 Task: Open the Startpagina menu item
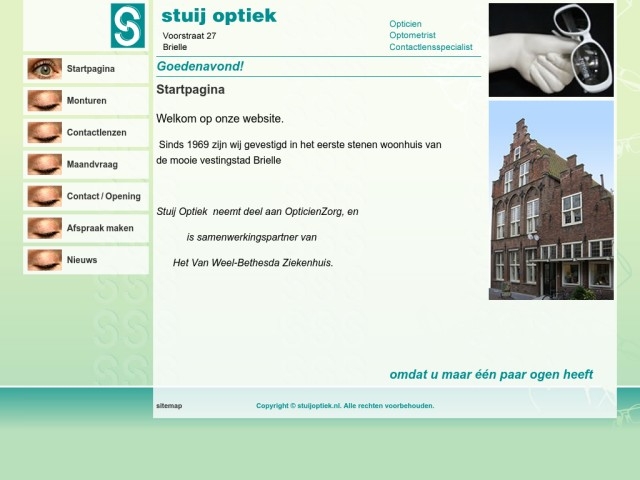(90, 69)
